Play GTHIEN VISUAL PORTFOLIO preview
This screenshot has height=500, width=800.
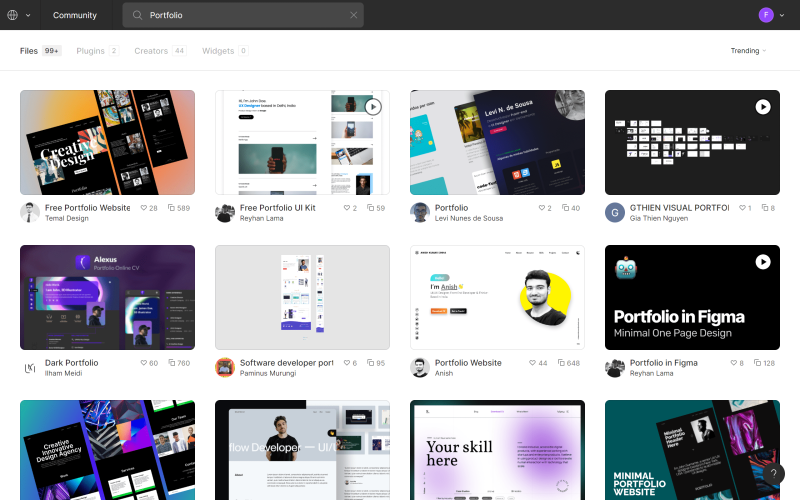[763, 107]
